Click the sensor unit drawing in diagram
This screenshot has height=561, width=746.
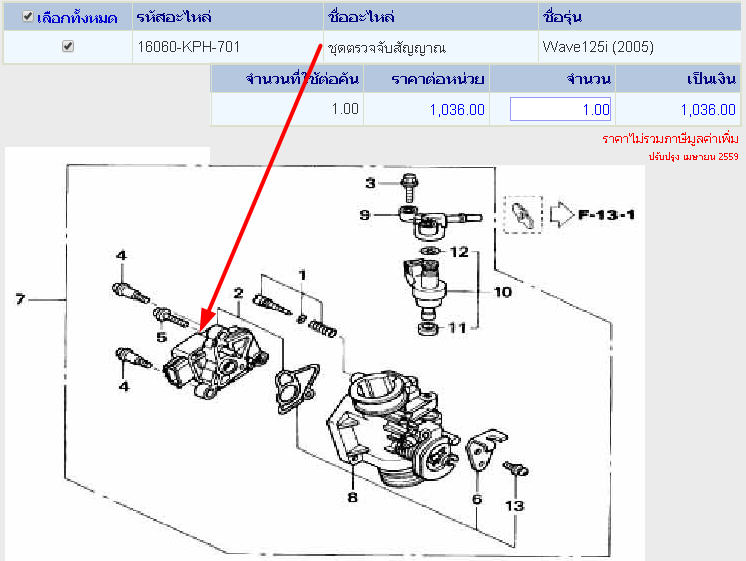[x=216, y=362]
